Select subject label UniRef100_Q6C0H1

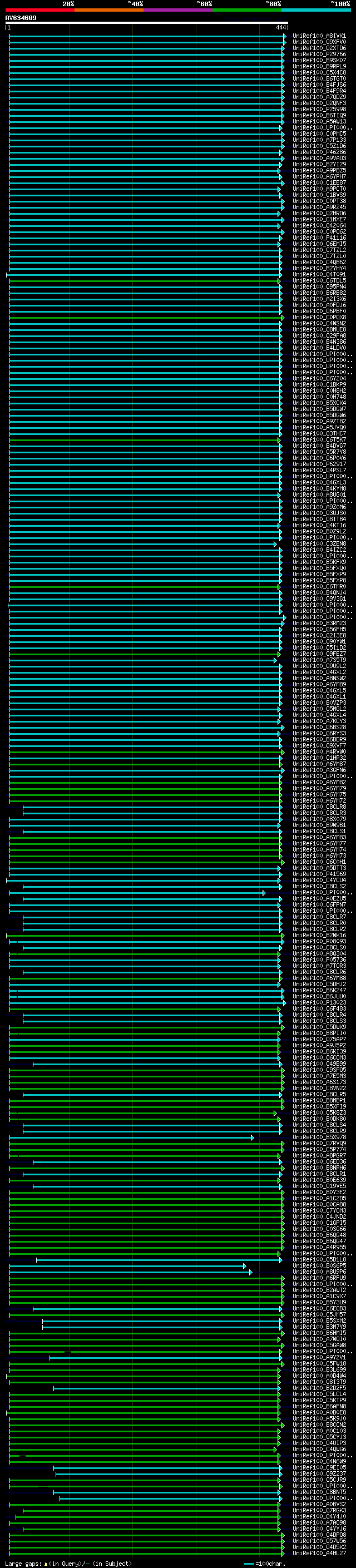[x=319, y=862]
